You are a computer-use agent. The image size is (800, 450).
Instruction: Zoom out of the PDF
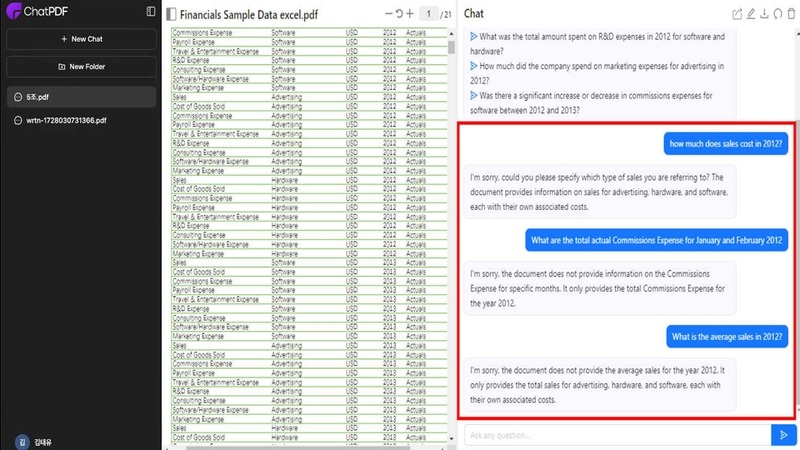389,13
